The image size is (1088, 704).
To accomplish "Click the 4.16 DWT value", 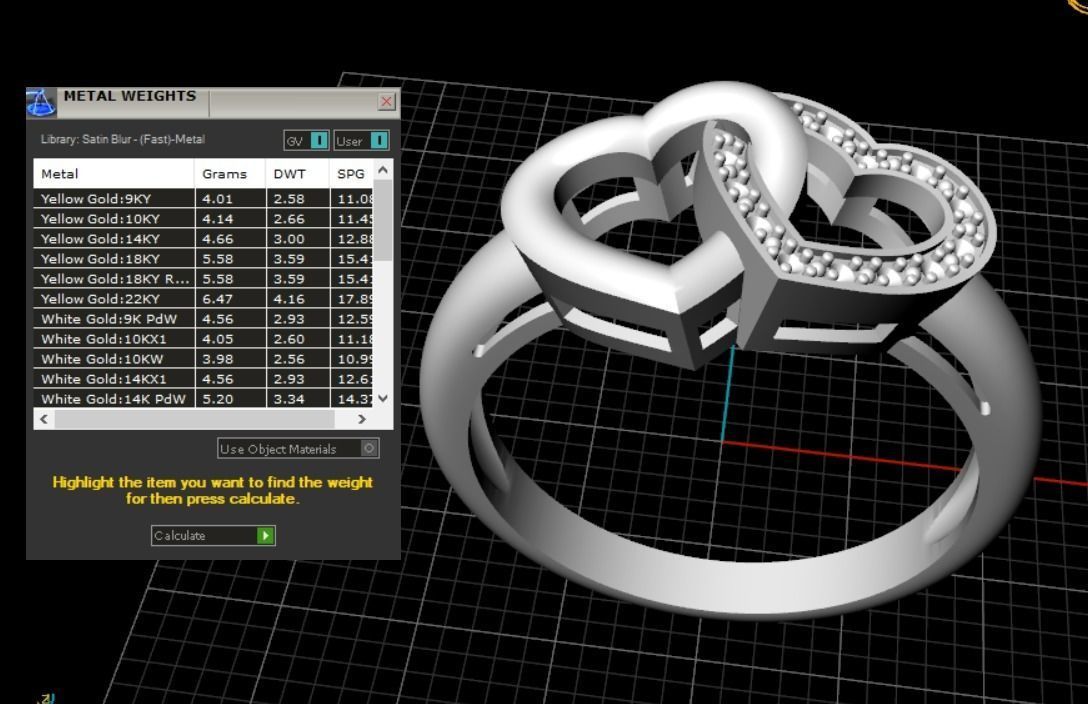I will tap(289, 299).
